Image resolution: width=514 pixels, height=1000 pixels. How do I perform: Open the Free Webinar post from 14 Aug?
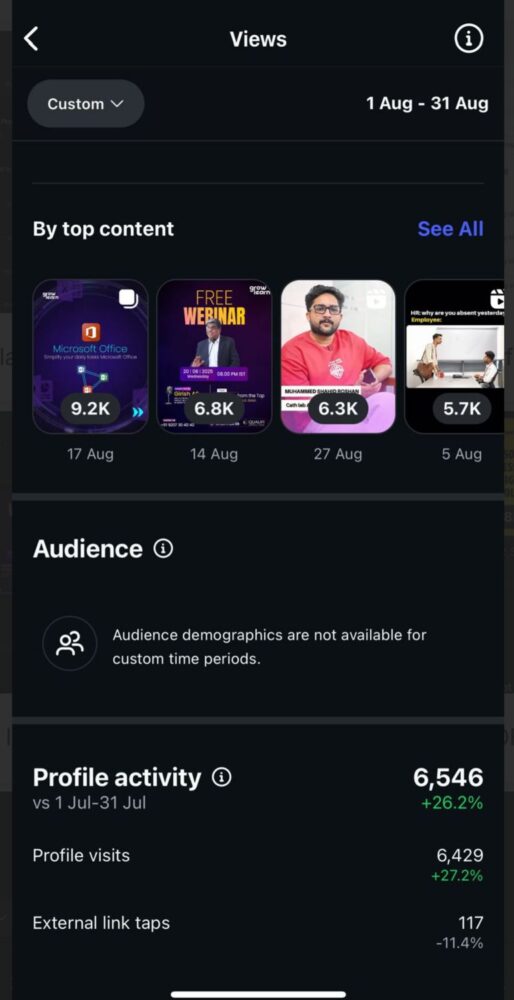coord(214,357)
